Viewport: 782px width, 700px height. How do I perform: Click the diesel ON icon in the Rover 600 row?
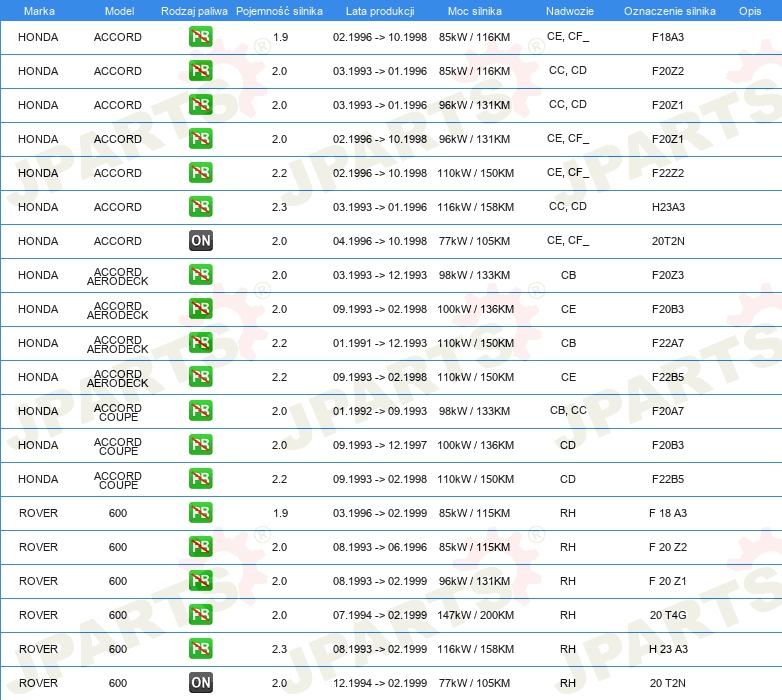(200, 683)
